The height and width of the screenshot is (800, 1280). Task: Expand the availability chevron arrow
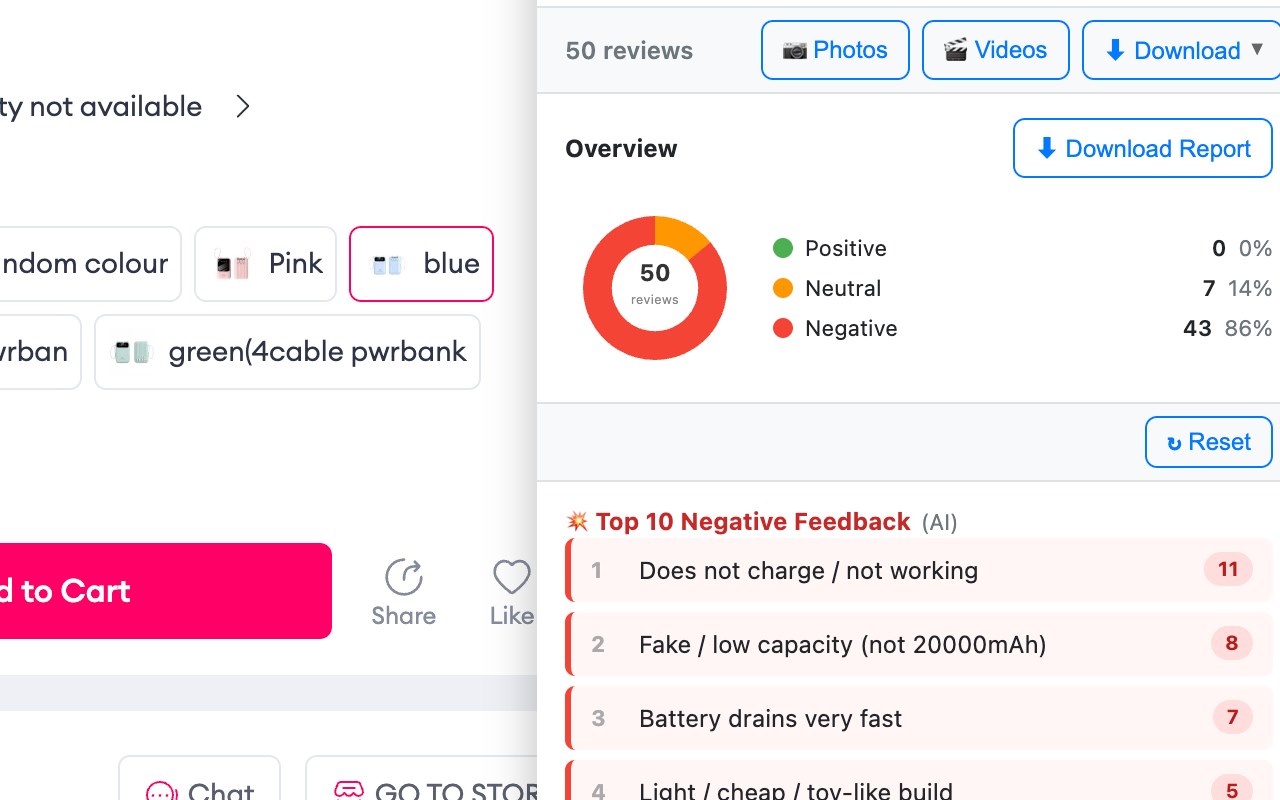coord(242,106)
